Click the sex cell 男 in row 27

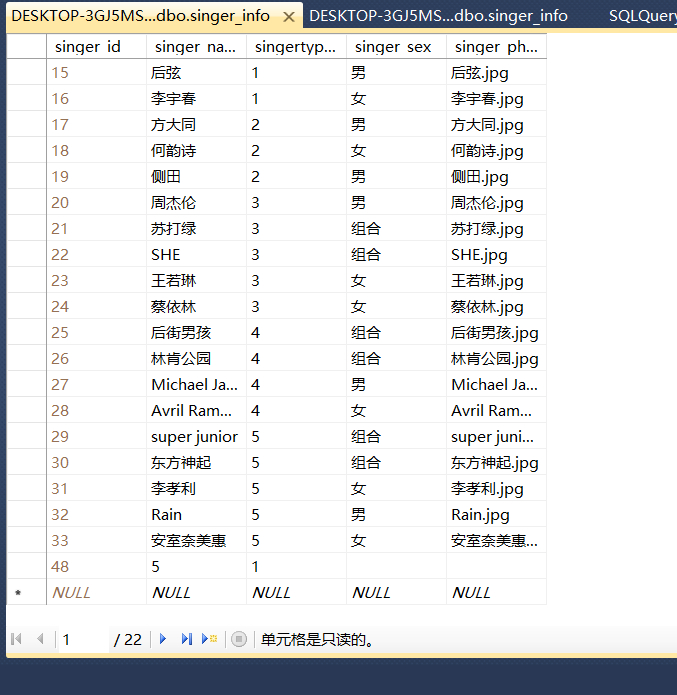coord(396,384)
